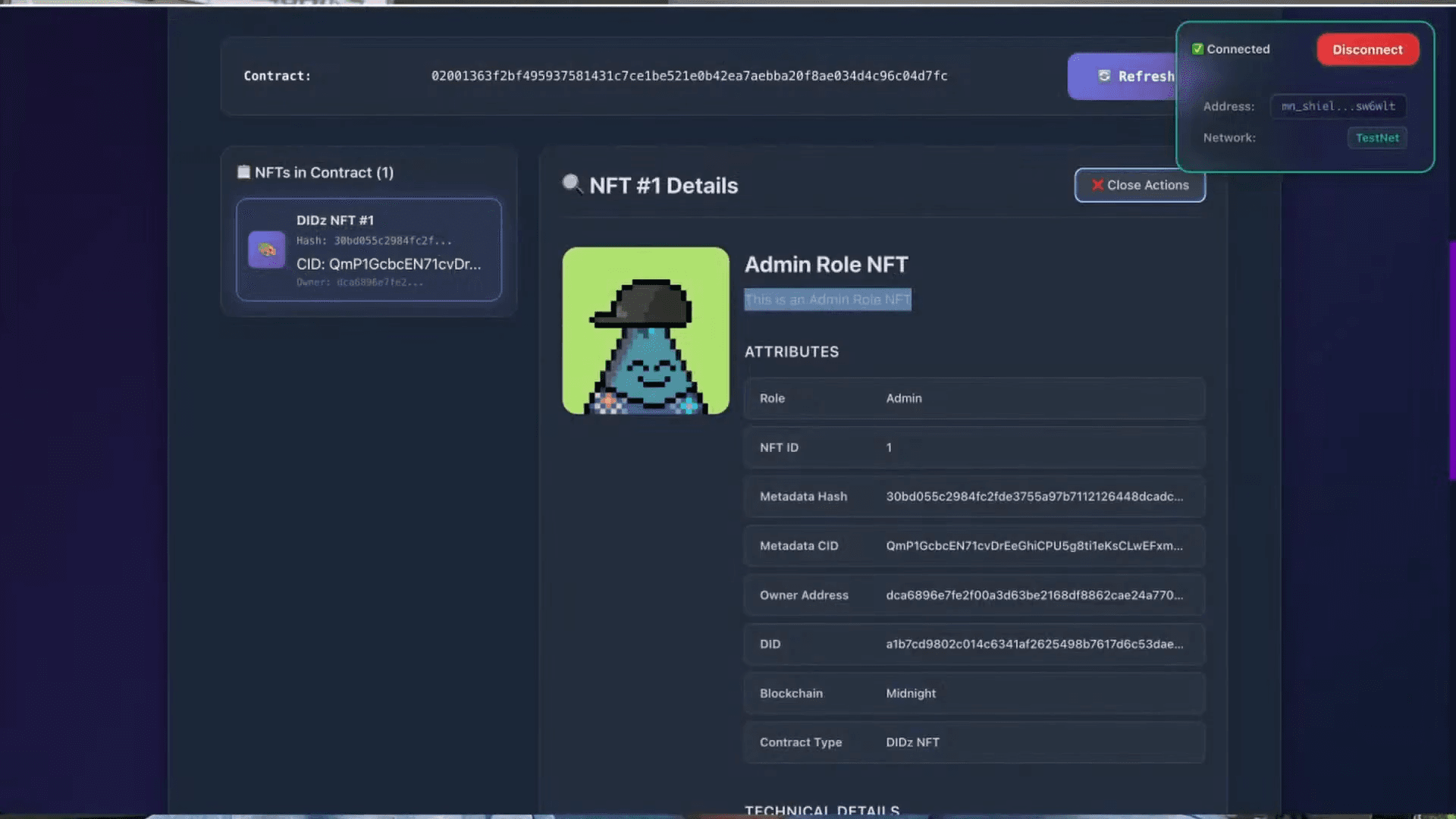Click the large Admin Role NFT image
1456x819 pixels.
tap(645, 331)
